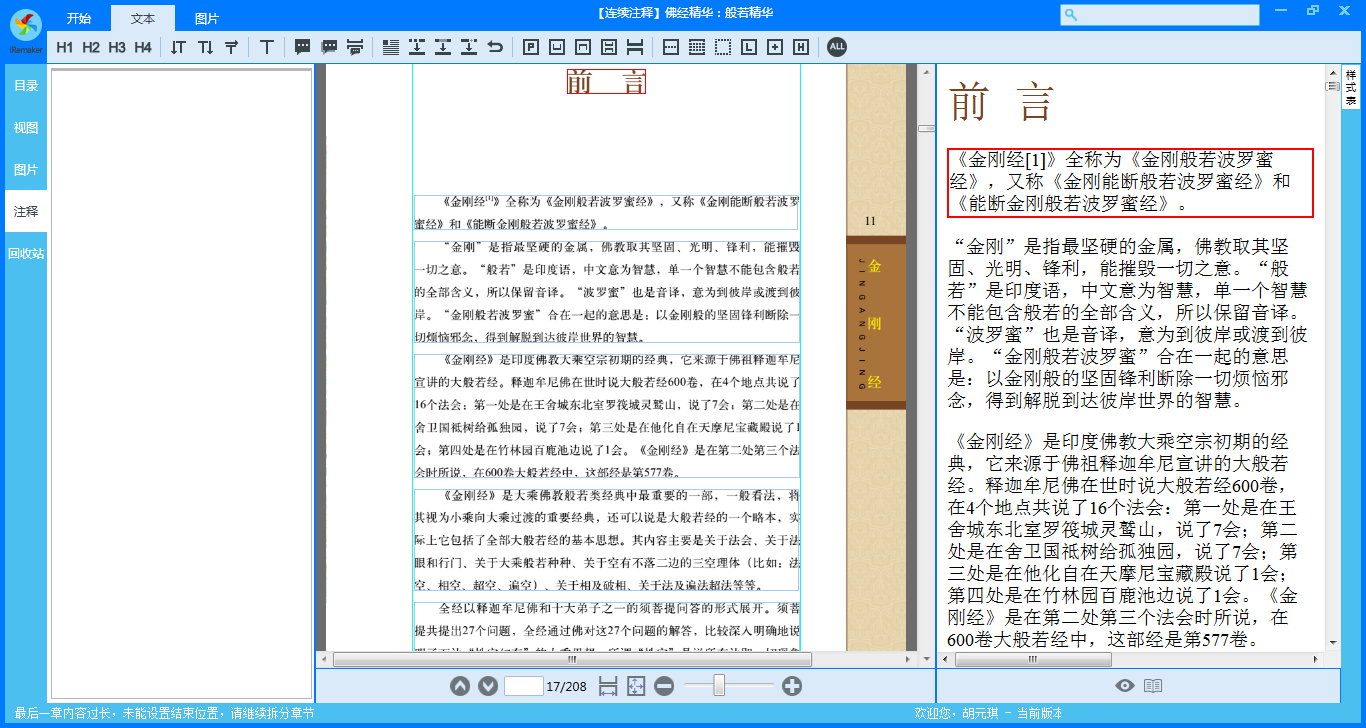The image size is (1366, 728).
Task: Click the zoom slider handle
Action: point(718,686)
